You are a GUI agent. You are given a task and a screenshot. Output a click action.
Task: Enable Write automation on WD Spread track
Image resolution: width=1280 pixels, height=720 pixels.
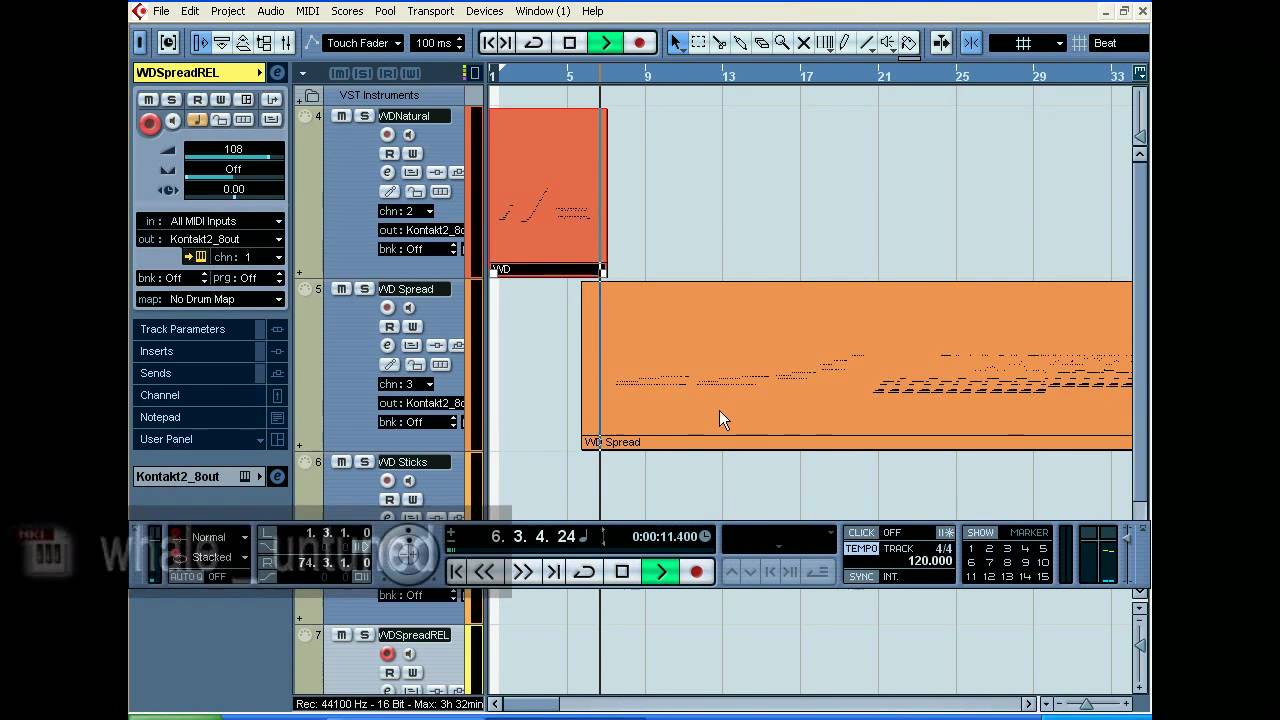tap(412, 327)
